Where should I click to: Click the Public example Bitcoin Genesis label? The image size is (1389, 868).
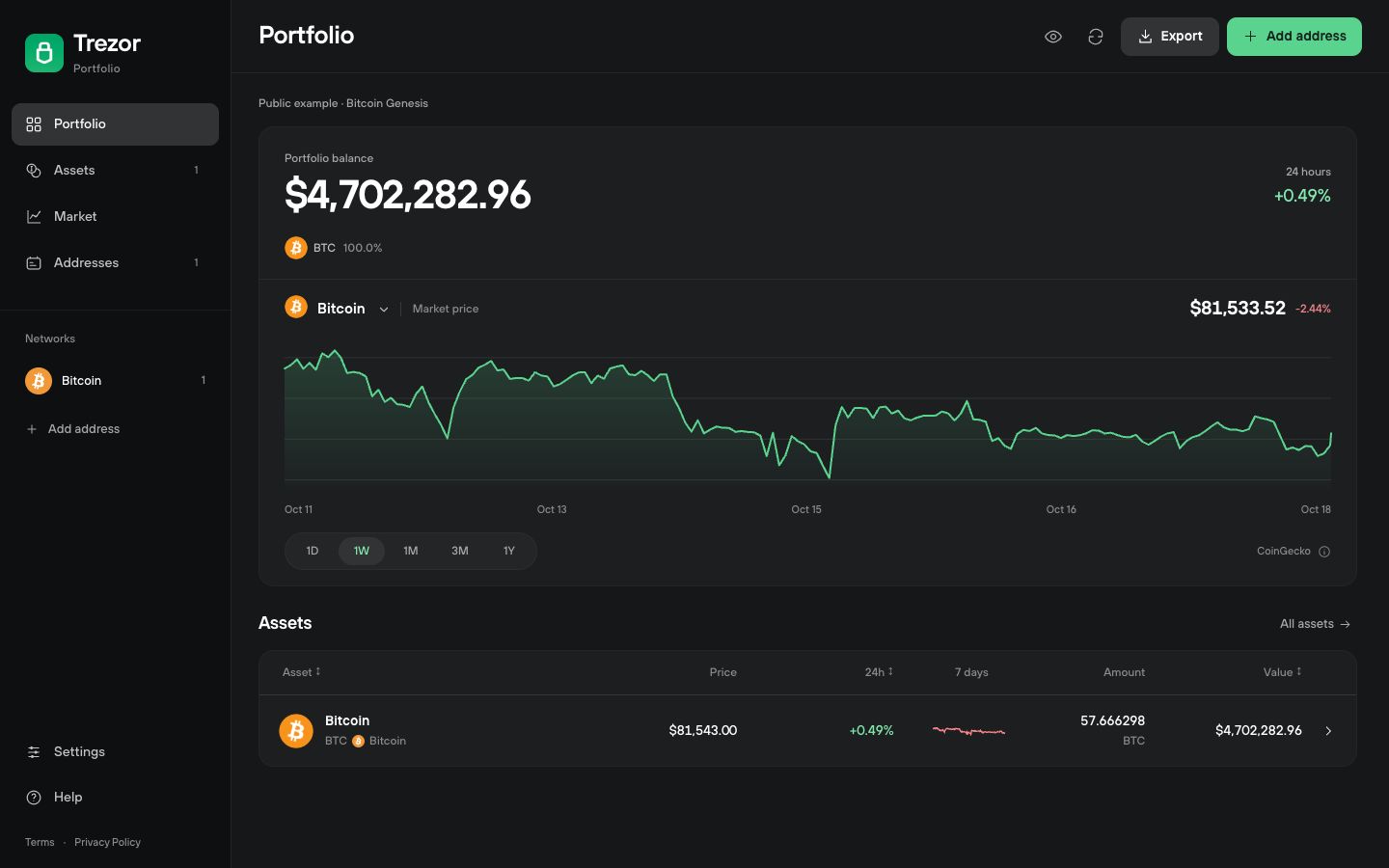343,103
